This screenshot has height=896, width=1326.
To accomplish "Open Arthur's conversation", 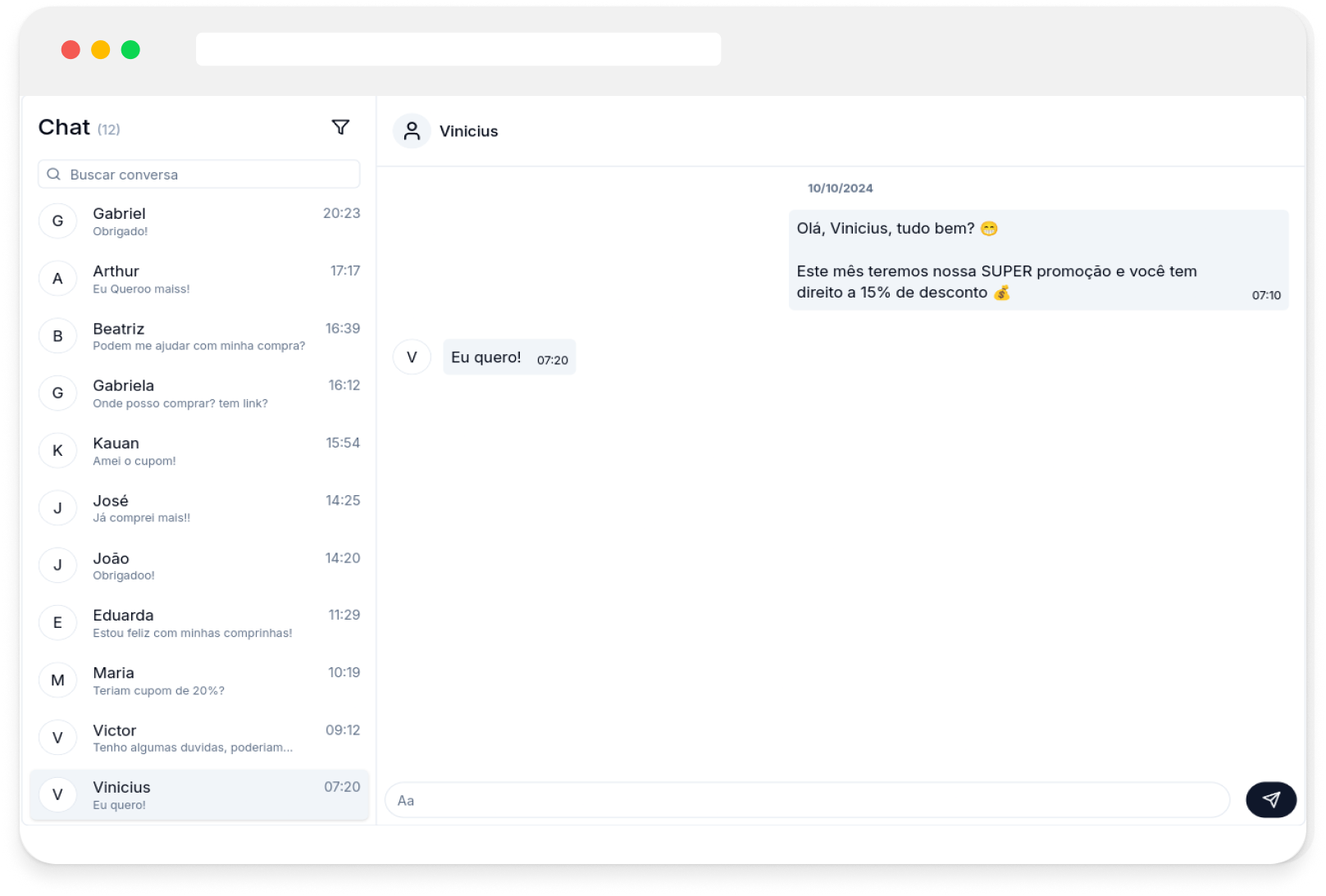I will pos(199,278).
